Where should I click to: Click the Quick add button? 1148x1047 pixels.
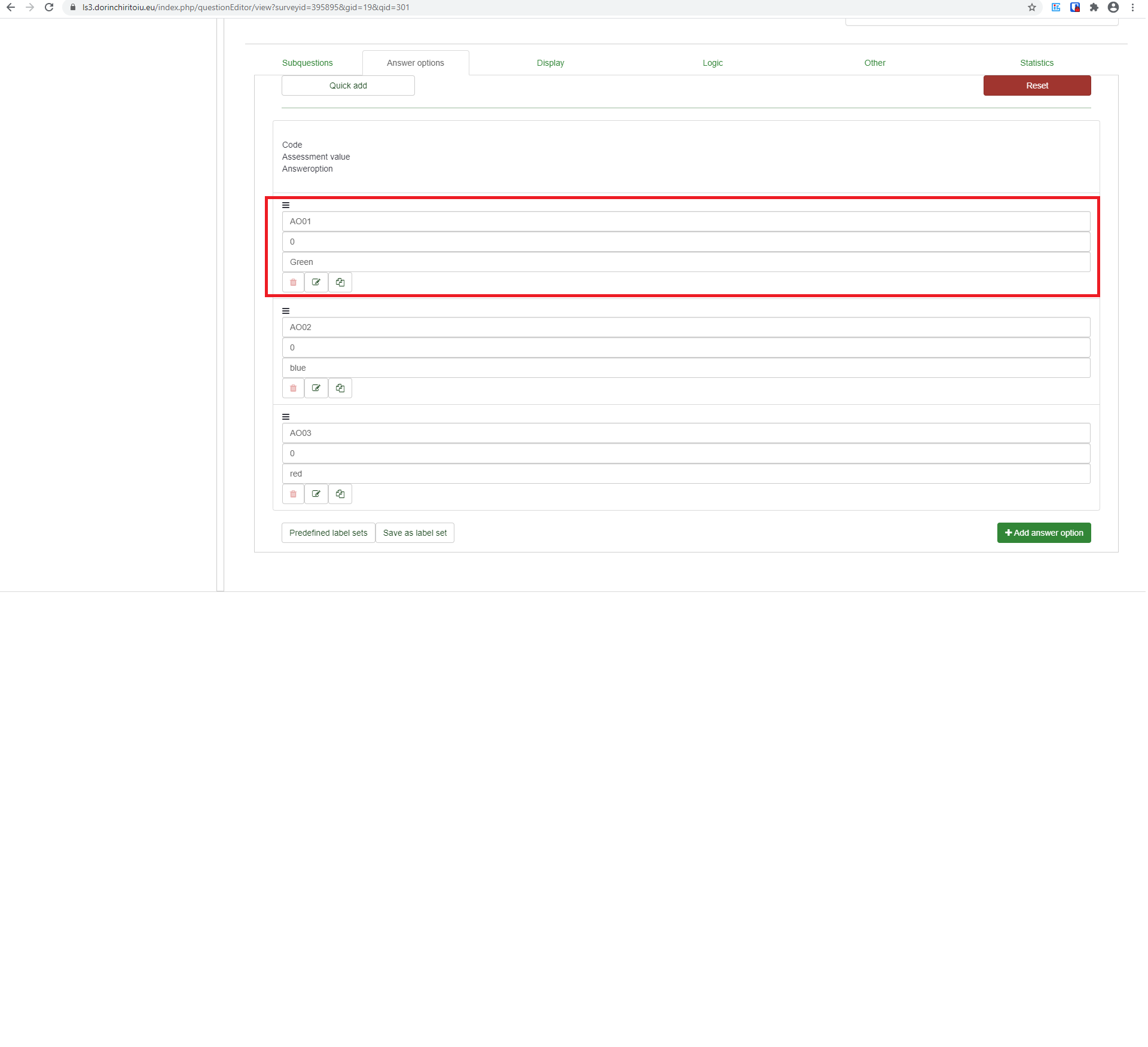pos(348,86)
